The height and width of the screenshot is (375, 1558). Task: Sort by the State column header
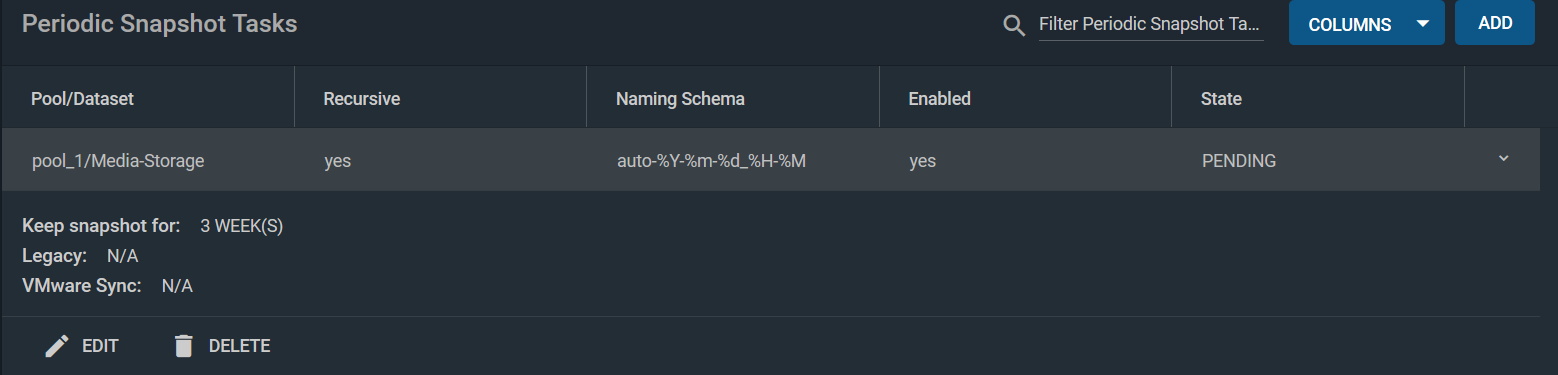pos(1221,99)
